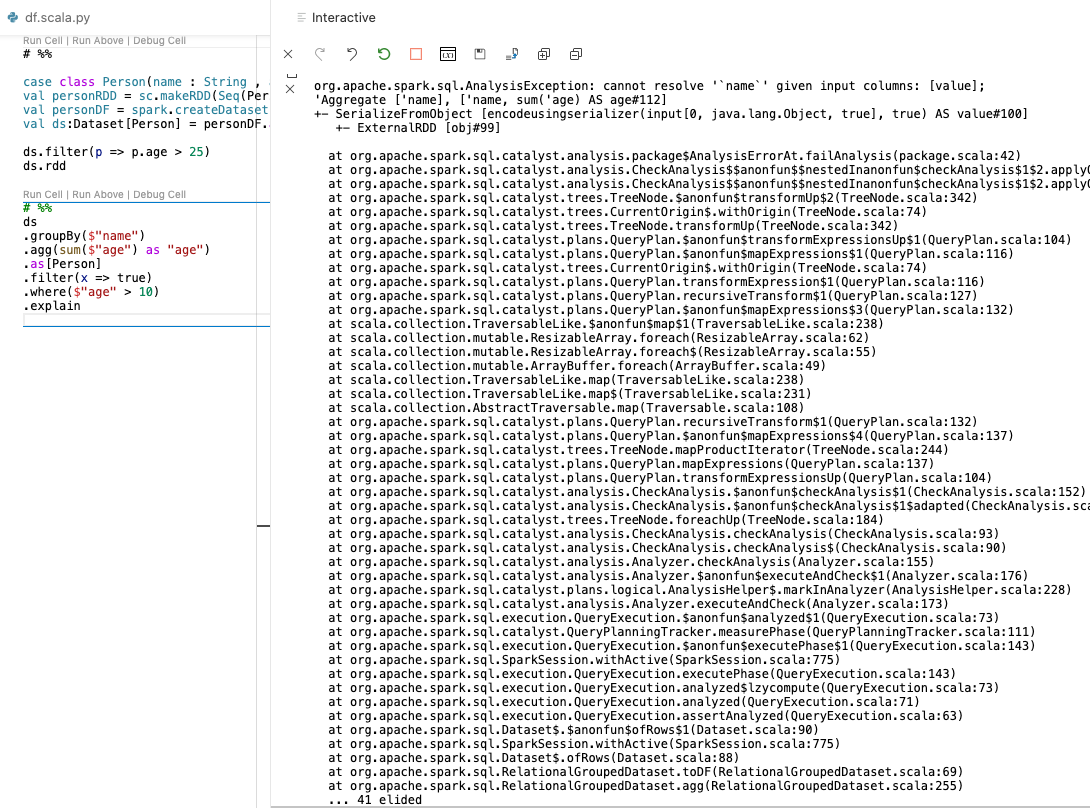This screenshot has height=808, width=1090.
Task: Debug Cell for the Person case class
Action: coord(159,41)
